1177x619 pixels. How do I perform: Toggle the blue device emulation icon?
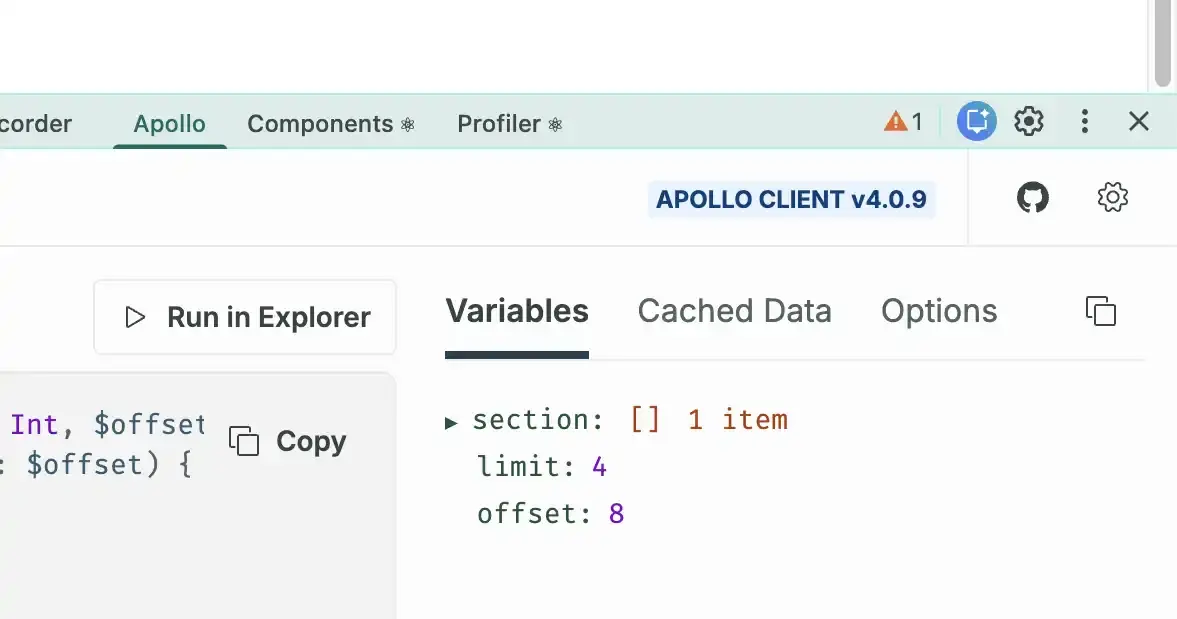click(x=976, y=121)
